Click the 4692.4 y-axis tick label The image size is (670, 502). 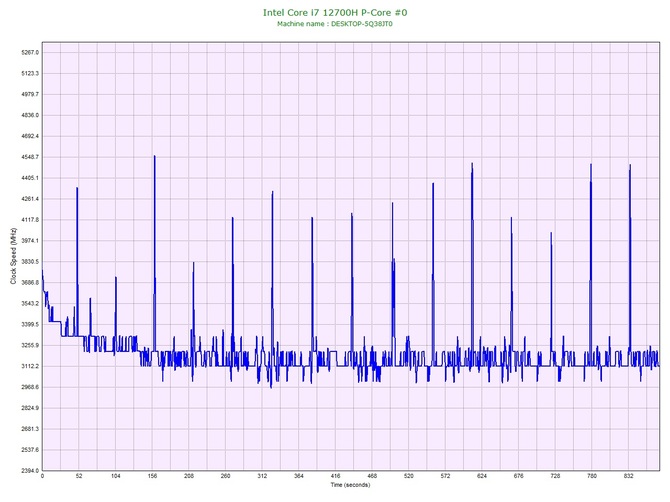click(x=30, y=136)
